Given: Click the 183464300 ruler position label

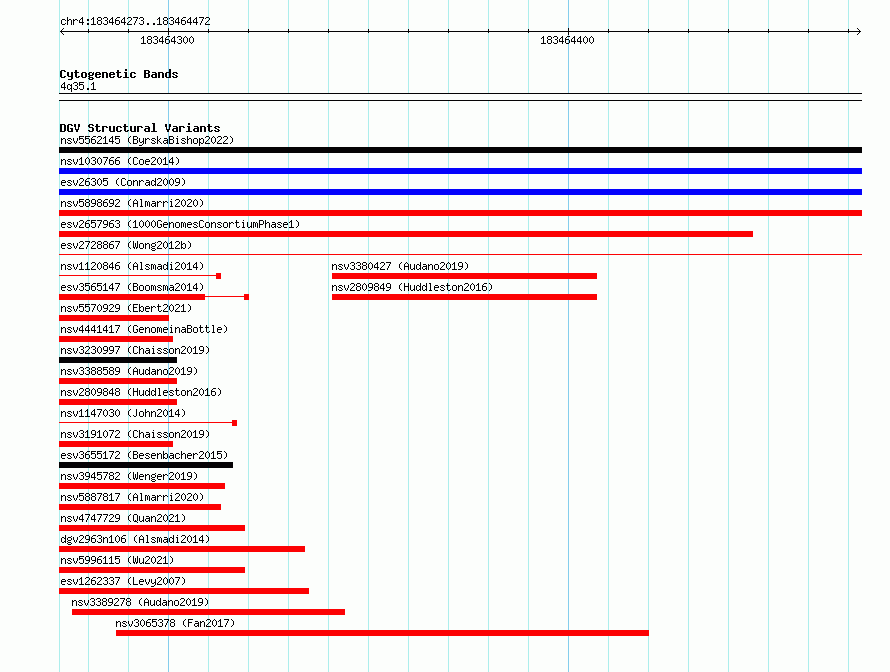Looking at the screenshot, I should (167, 40).
